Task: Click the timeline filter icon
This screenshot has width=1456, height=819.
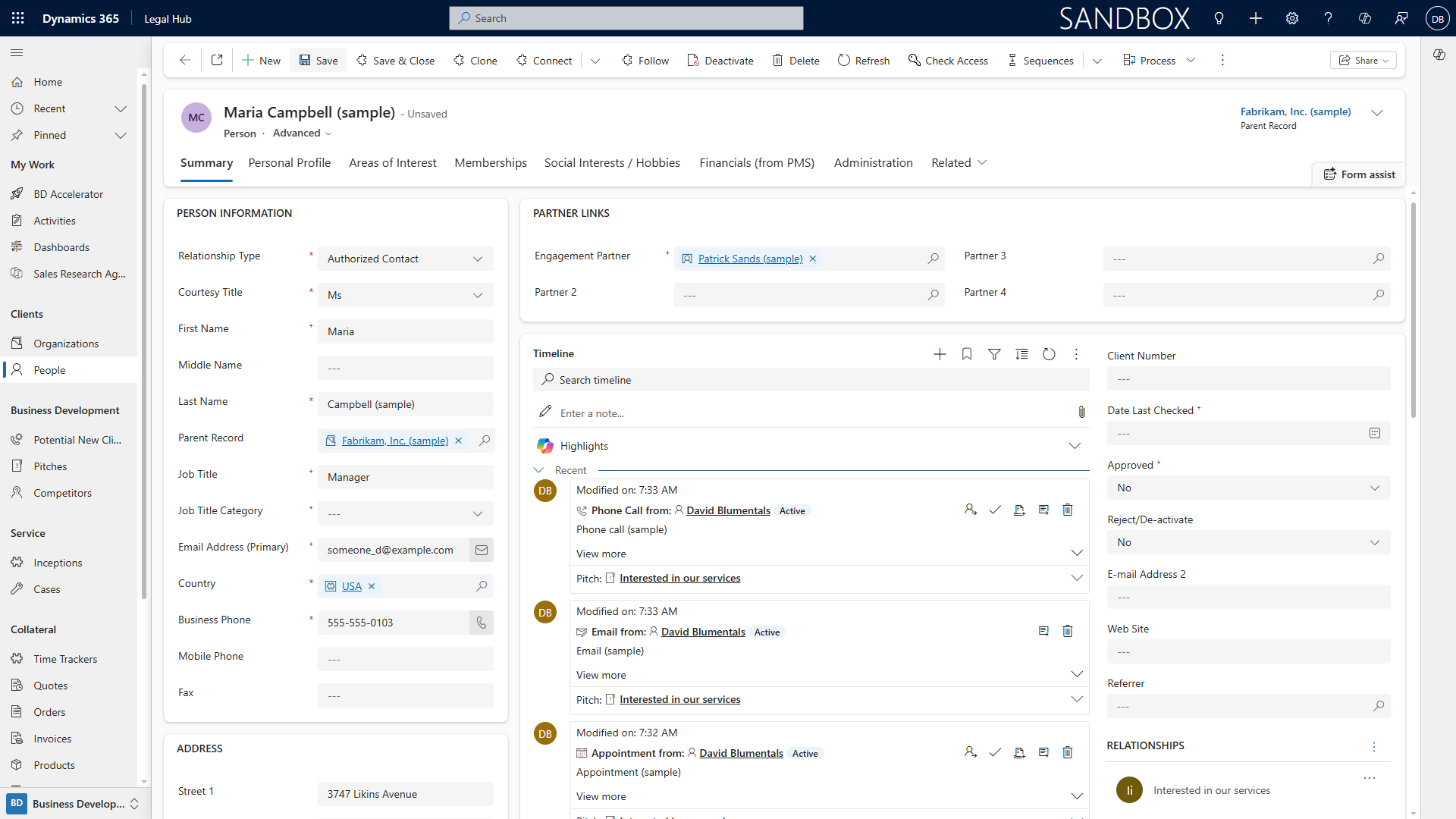Action: tap(994, 354)
